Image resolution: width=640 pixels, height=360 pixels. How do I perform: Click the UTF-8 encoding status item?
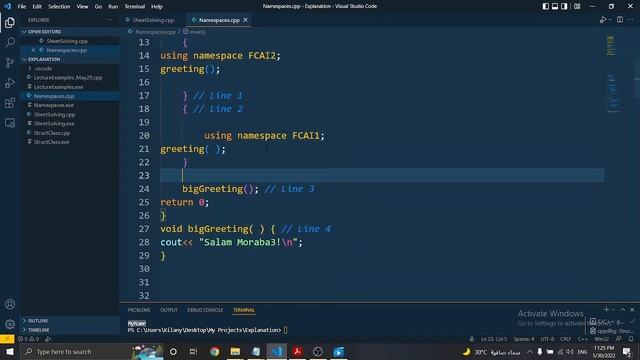coord(547,339)
